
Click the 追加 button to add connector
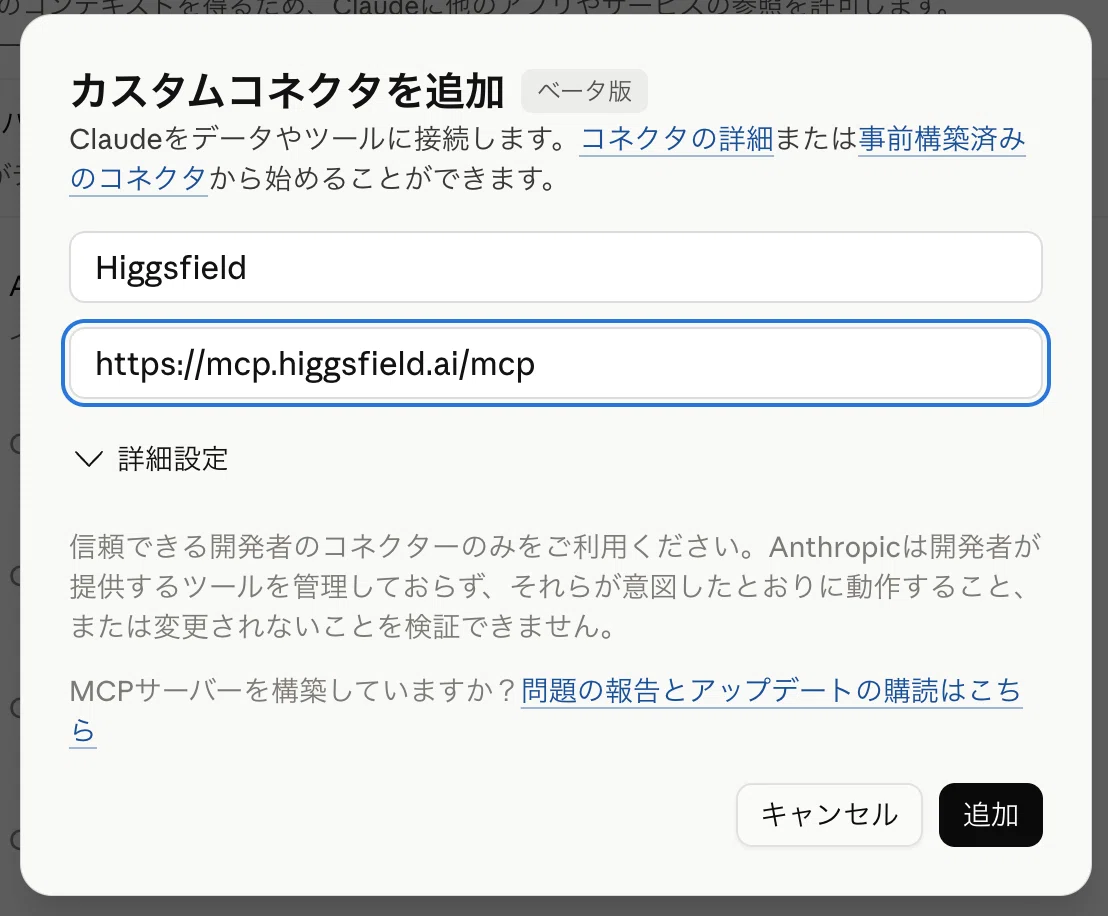990,814
